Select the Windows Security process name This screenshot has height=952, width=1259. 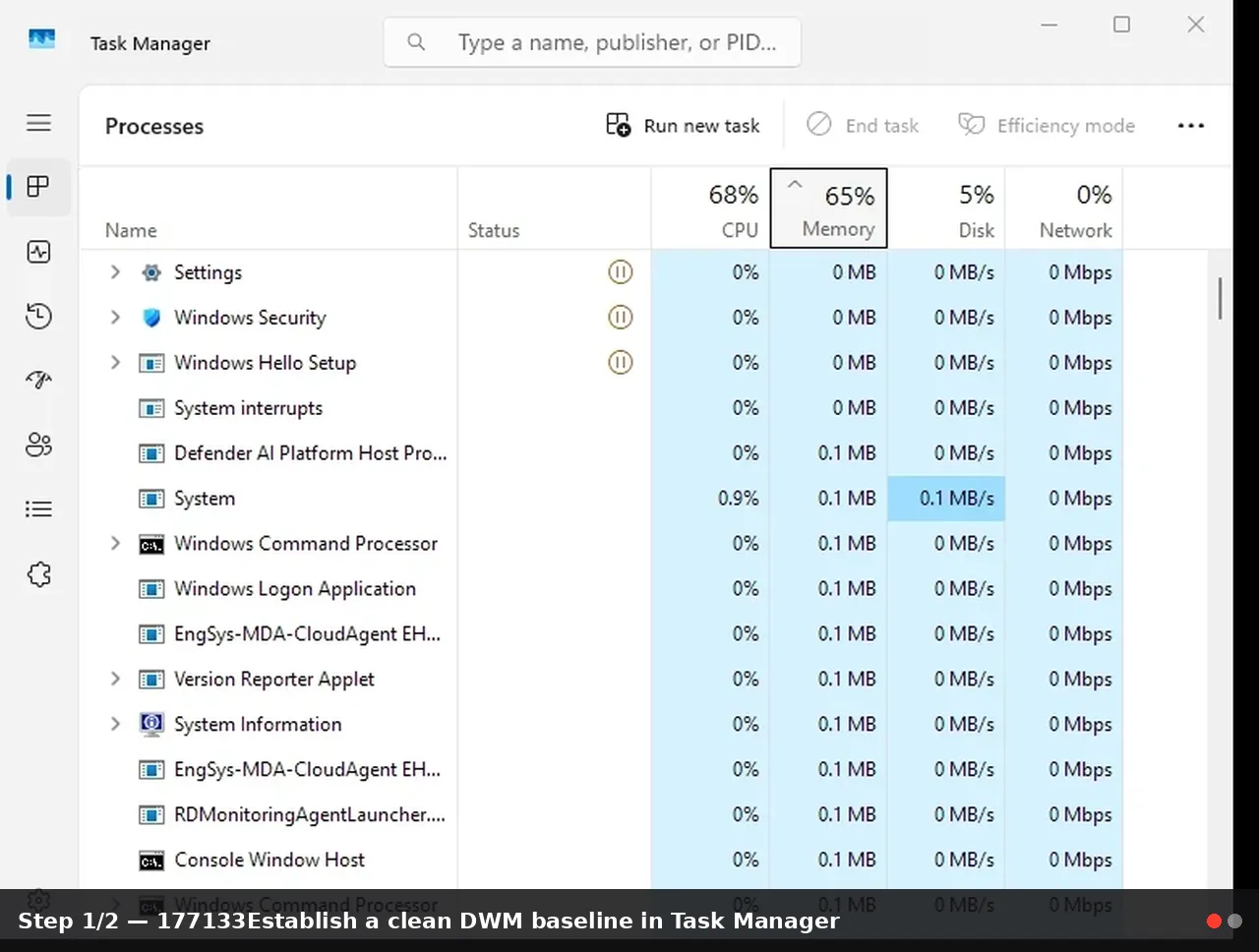pyautogui.click(x=250, y=318)
